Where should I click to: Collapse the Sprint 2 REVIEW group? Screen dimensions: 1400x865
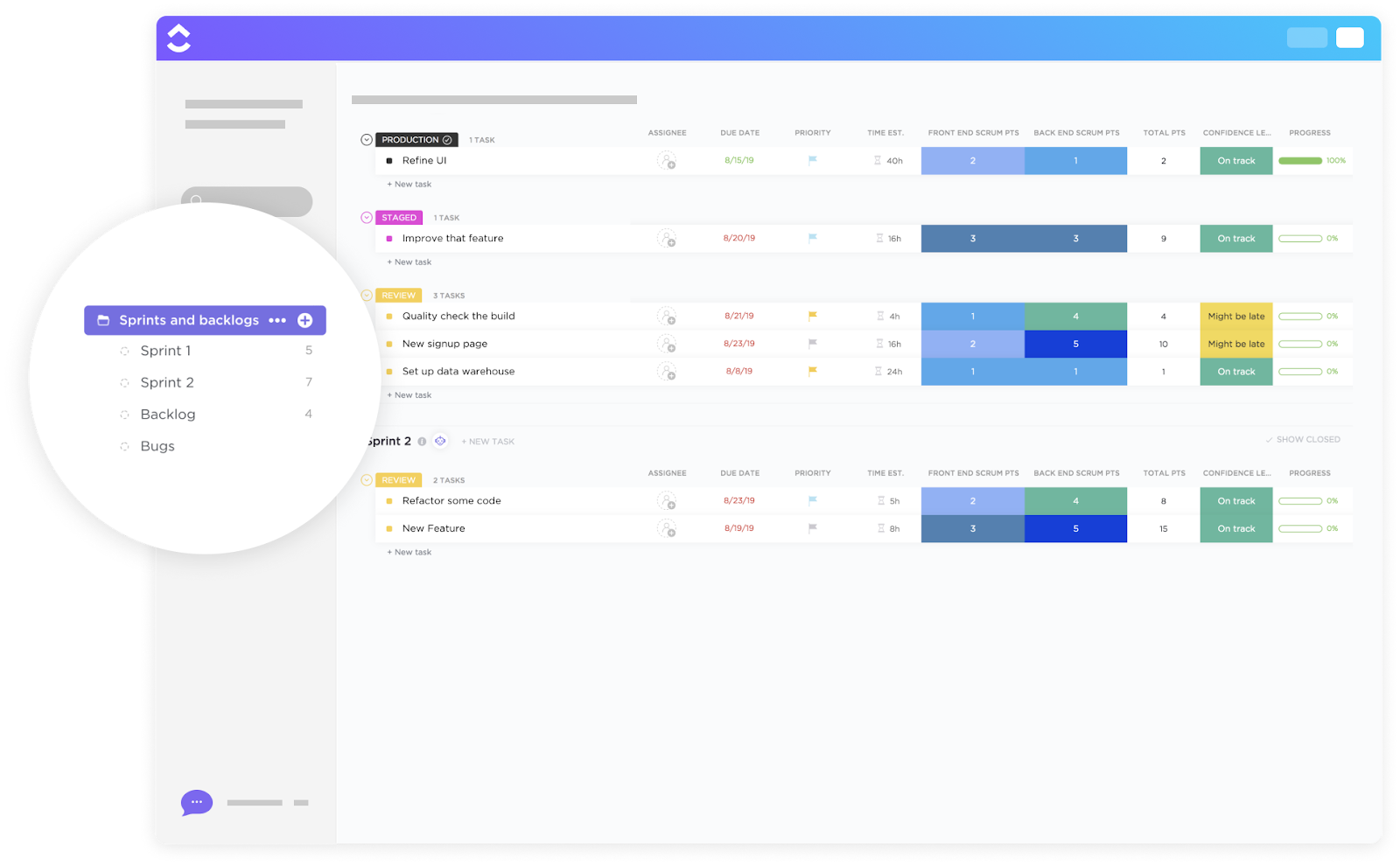click(x=367, y=480)
